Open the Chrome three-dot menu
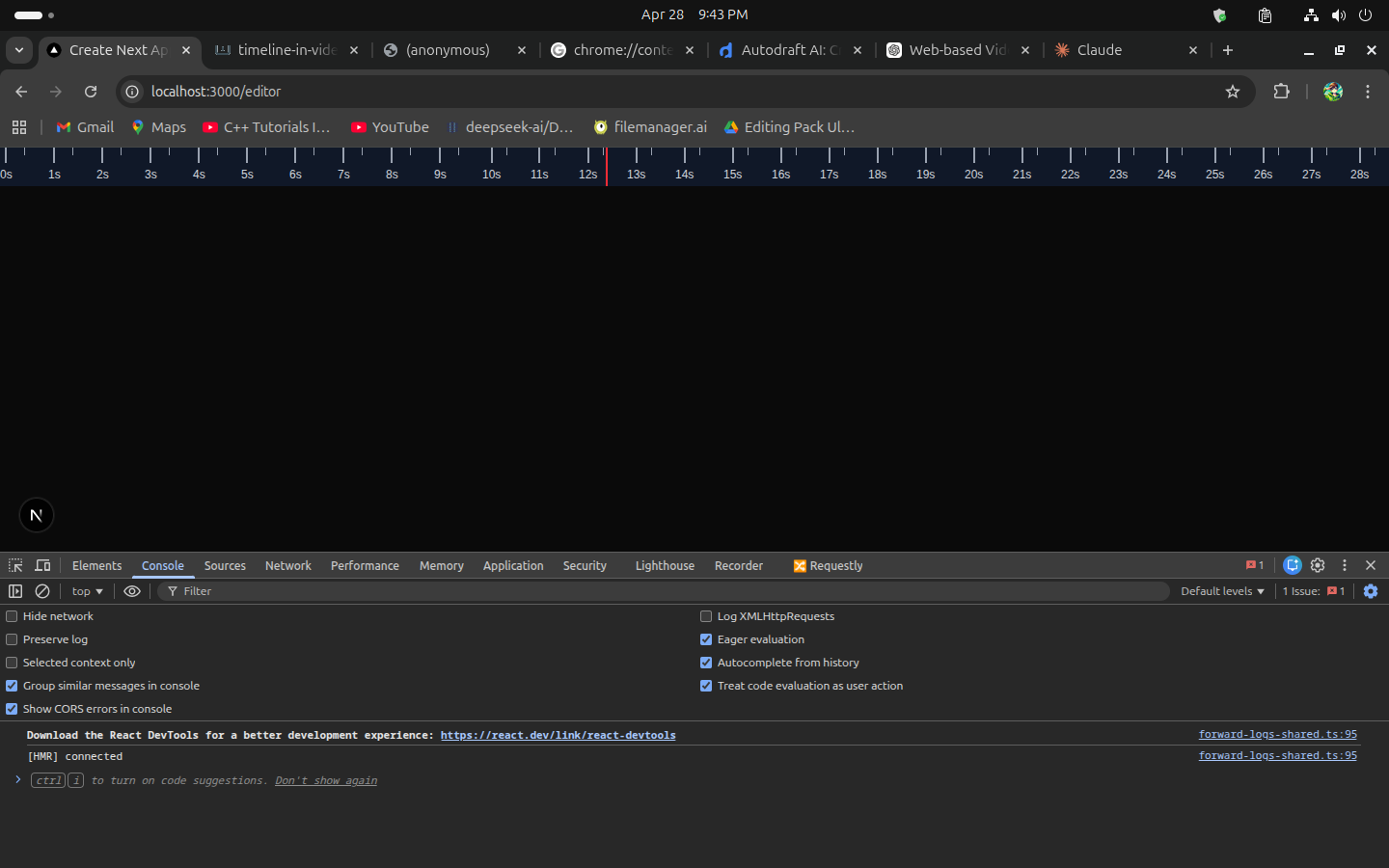 [x=1368, y=92]
